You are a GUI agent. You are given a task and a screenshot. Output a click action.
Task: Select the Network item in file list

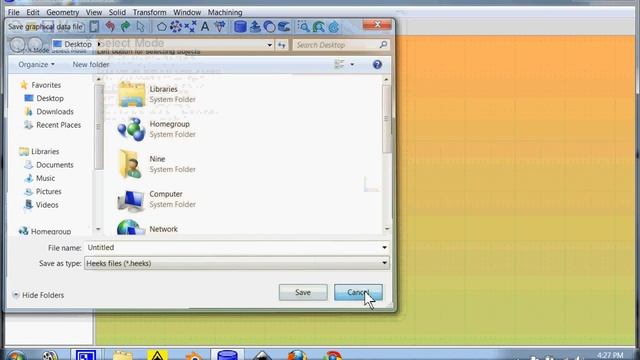[148, 228]
